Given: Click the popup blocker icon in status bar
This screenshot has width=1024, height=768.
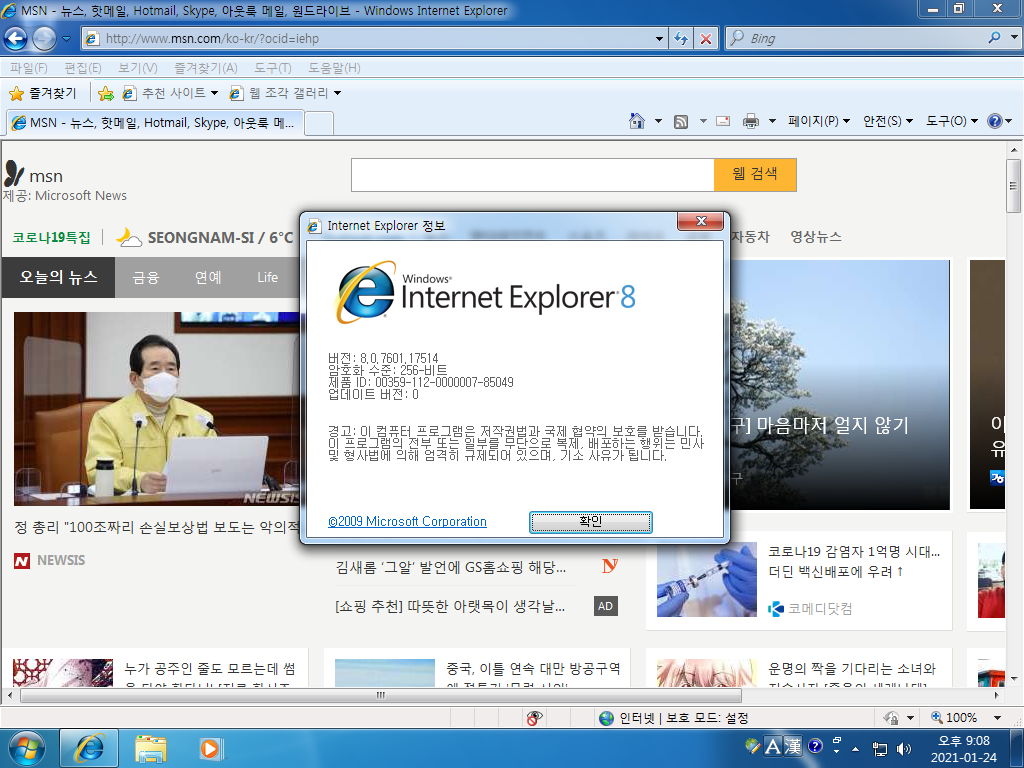Looking at the screenshot, I should coord(534,718).
